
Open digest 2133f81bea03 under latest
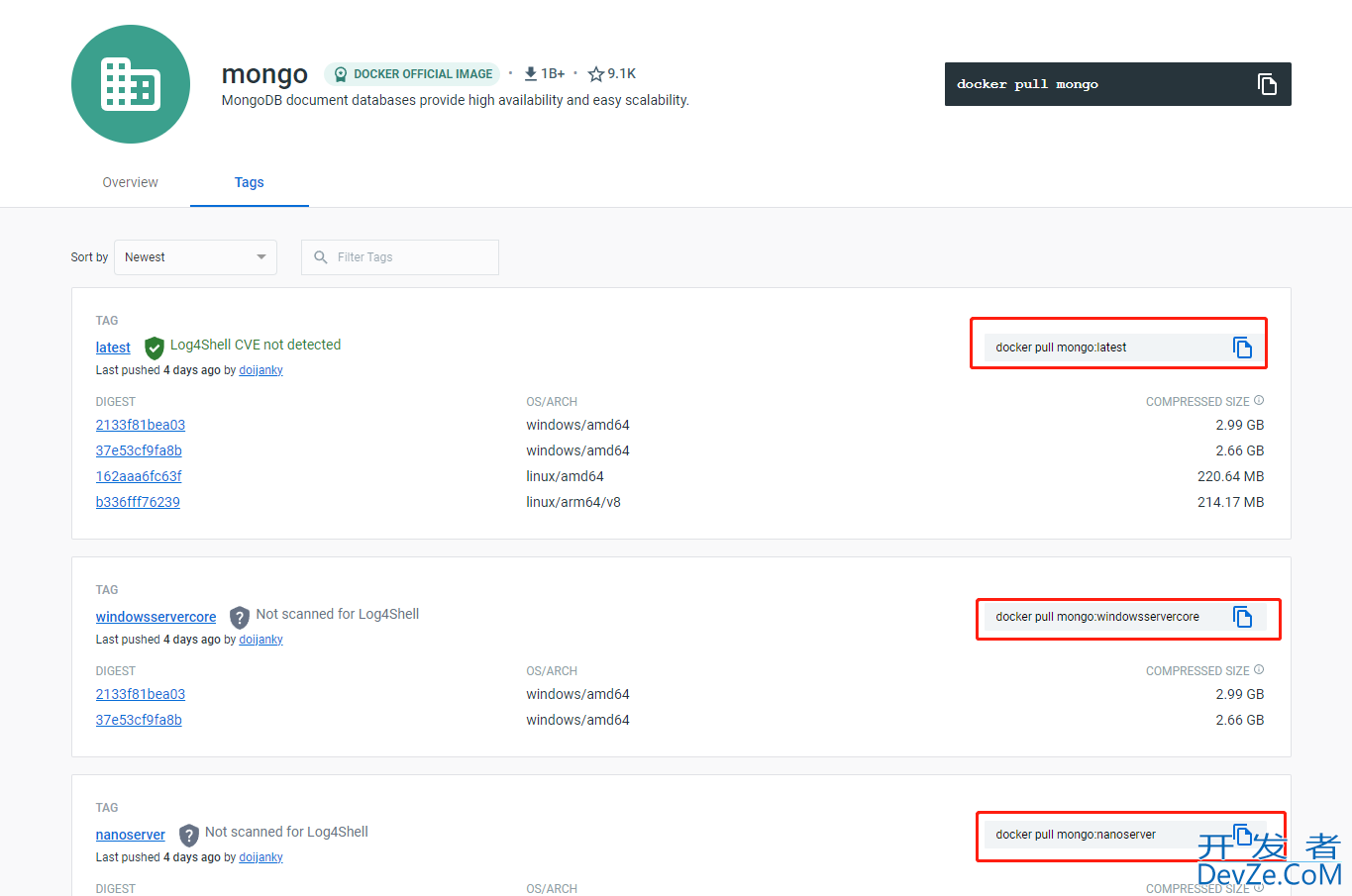click(141, 425)
